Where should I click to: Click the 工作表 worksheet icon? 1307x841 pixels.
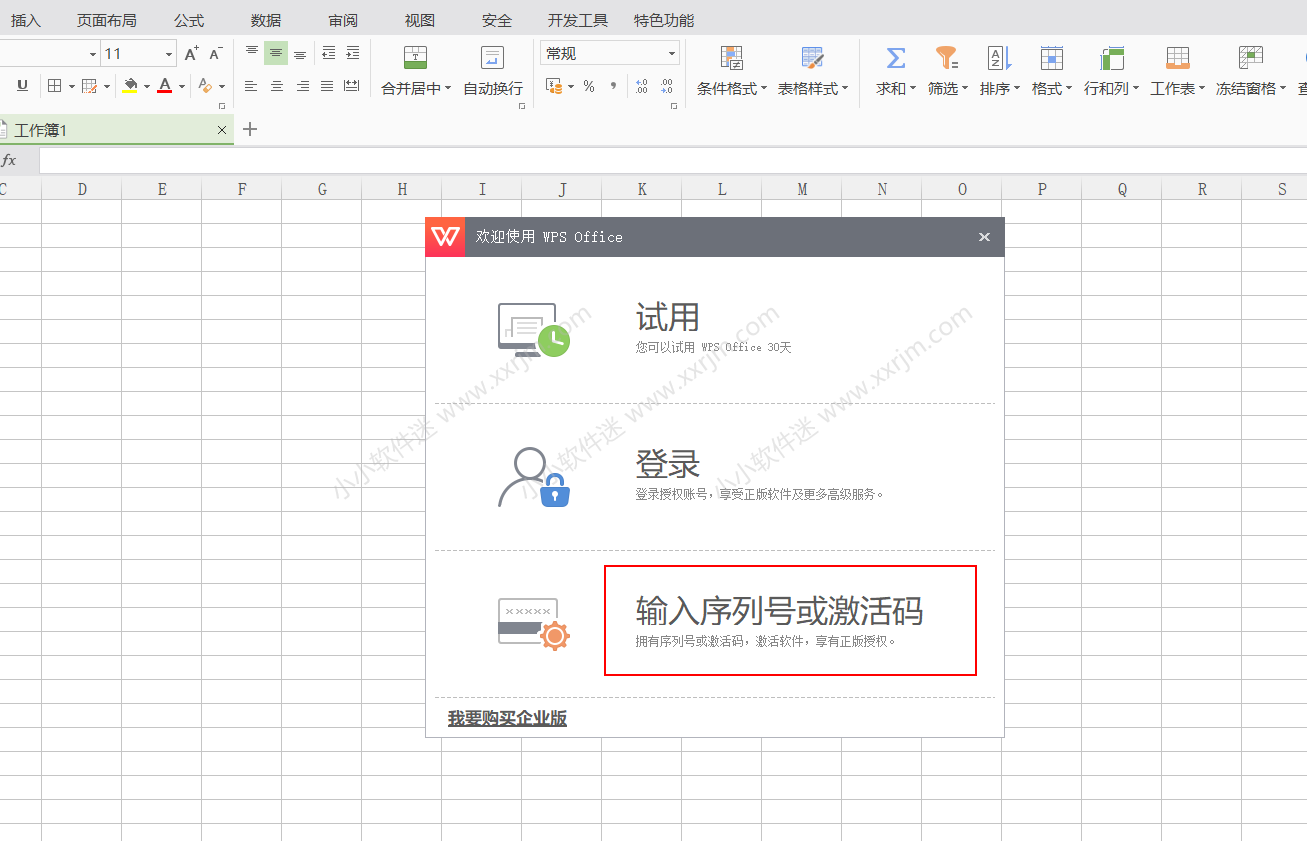click(x=1177, y=57)
